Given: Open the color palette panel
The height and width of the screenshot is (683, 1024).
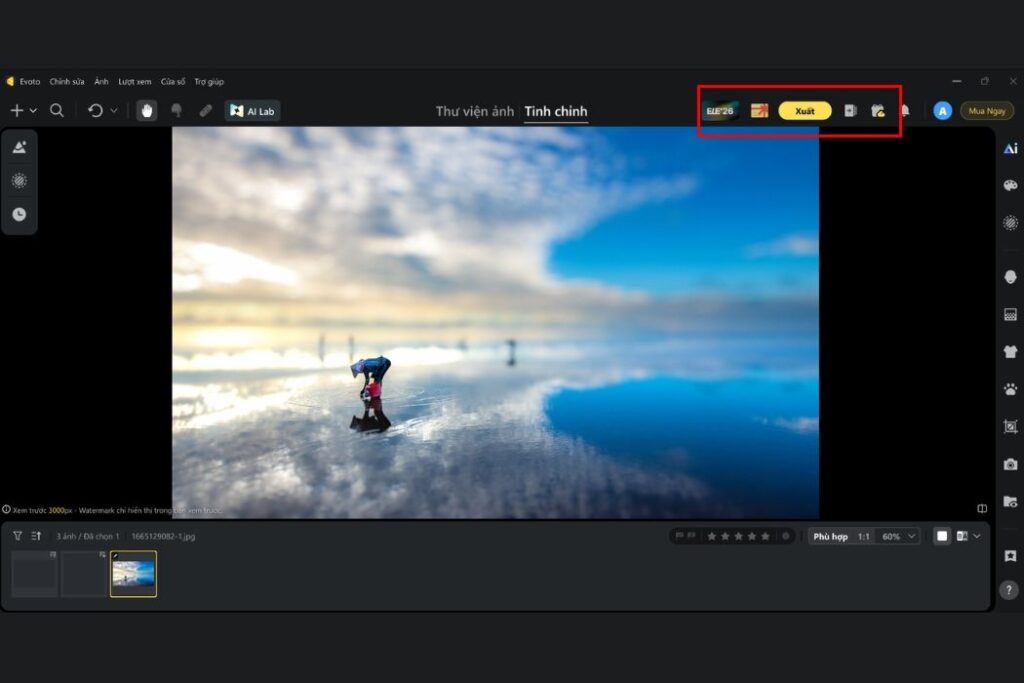Looking at the screenshot, I should coord(1010,185).
